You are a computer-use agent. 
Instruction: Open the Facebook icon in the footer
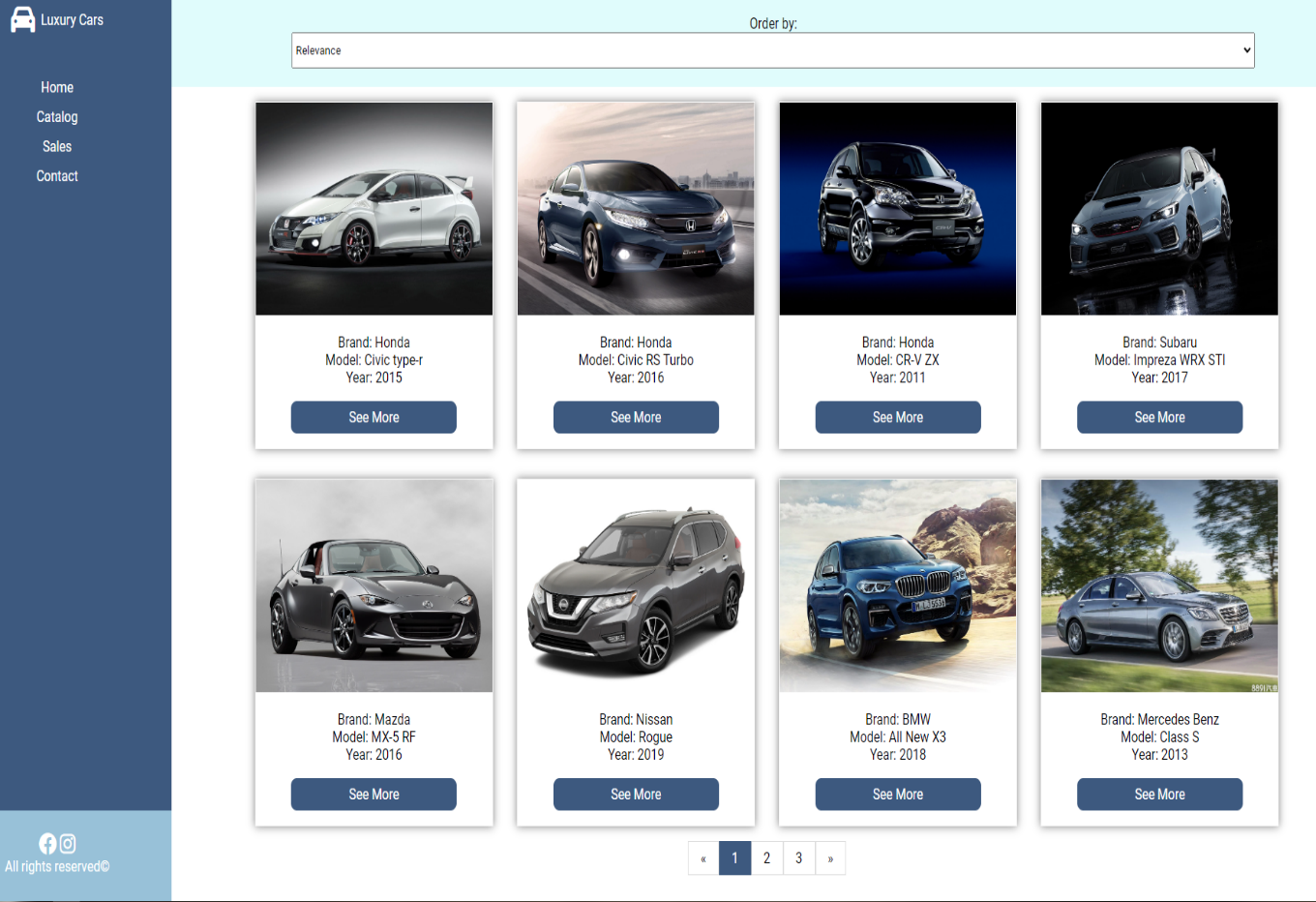click(x=47, y=843)
